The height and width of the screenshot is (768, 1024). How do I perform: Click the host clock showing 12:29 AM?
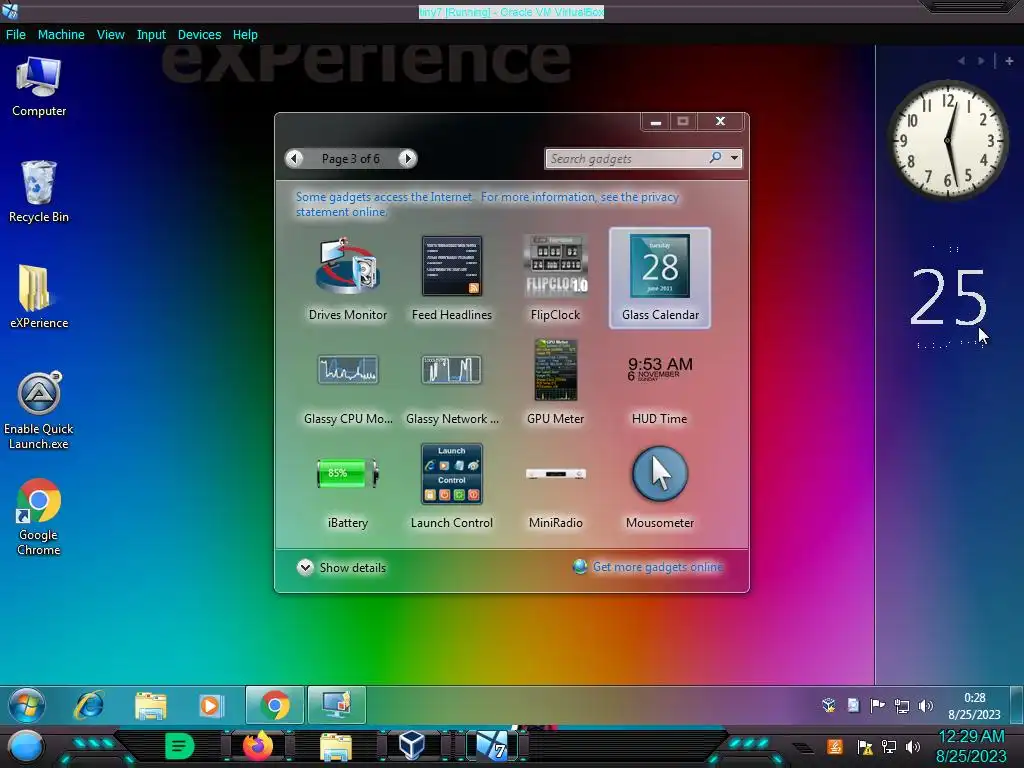[x=971, y=746]
